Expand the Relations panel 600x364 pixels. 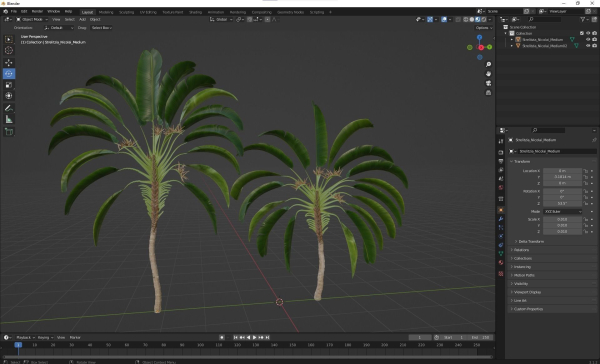coord(521,250)
